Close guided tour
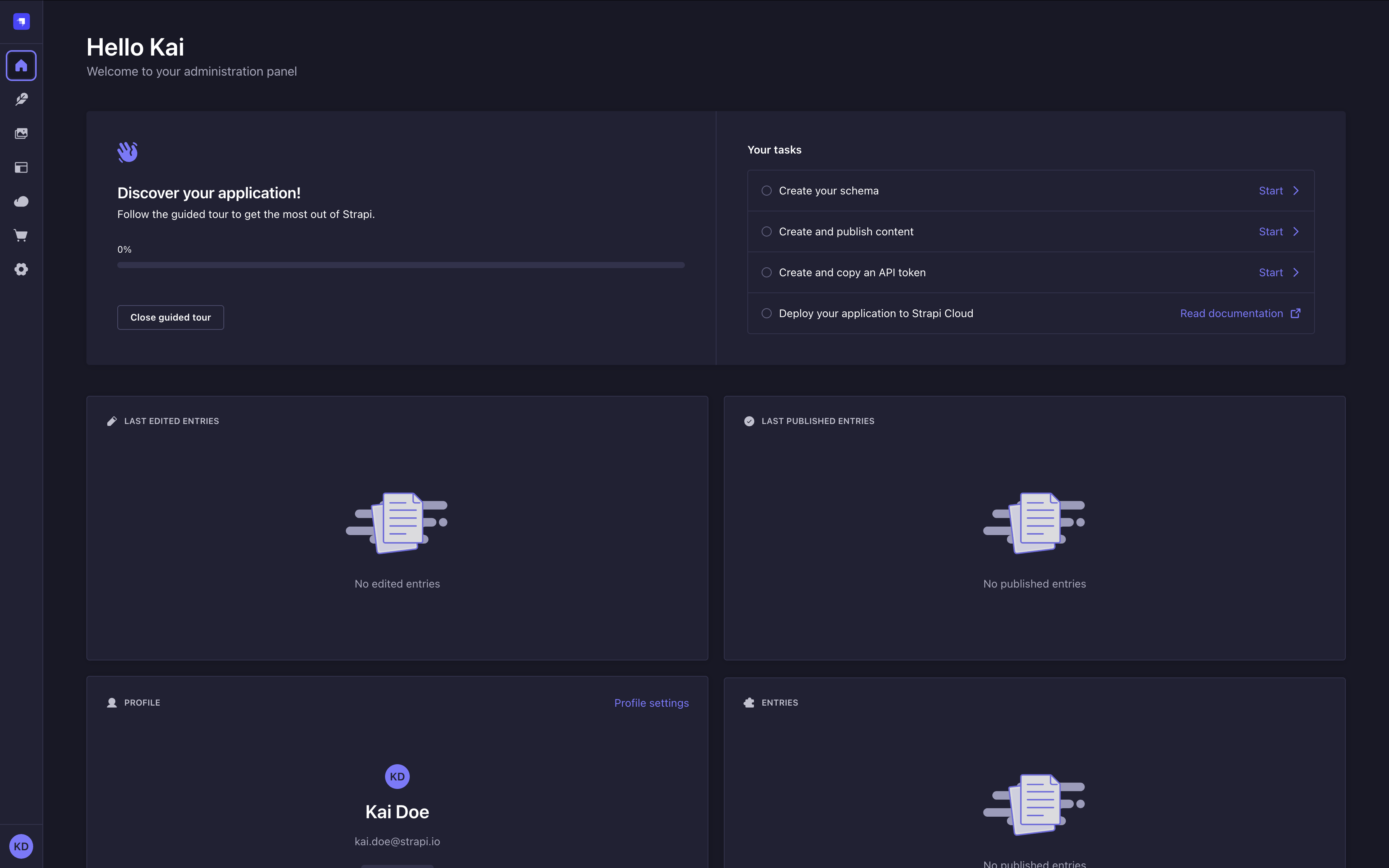 171,317
